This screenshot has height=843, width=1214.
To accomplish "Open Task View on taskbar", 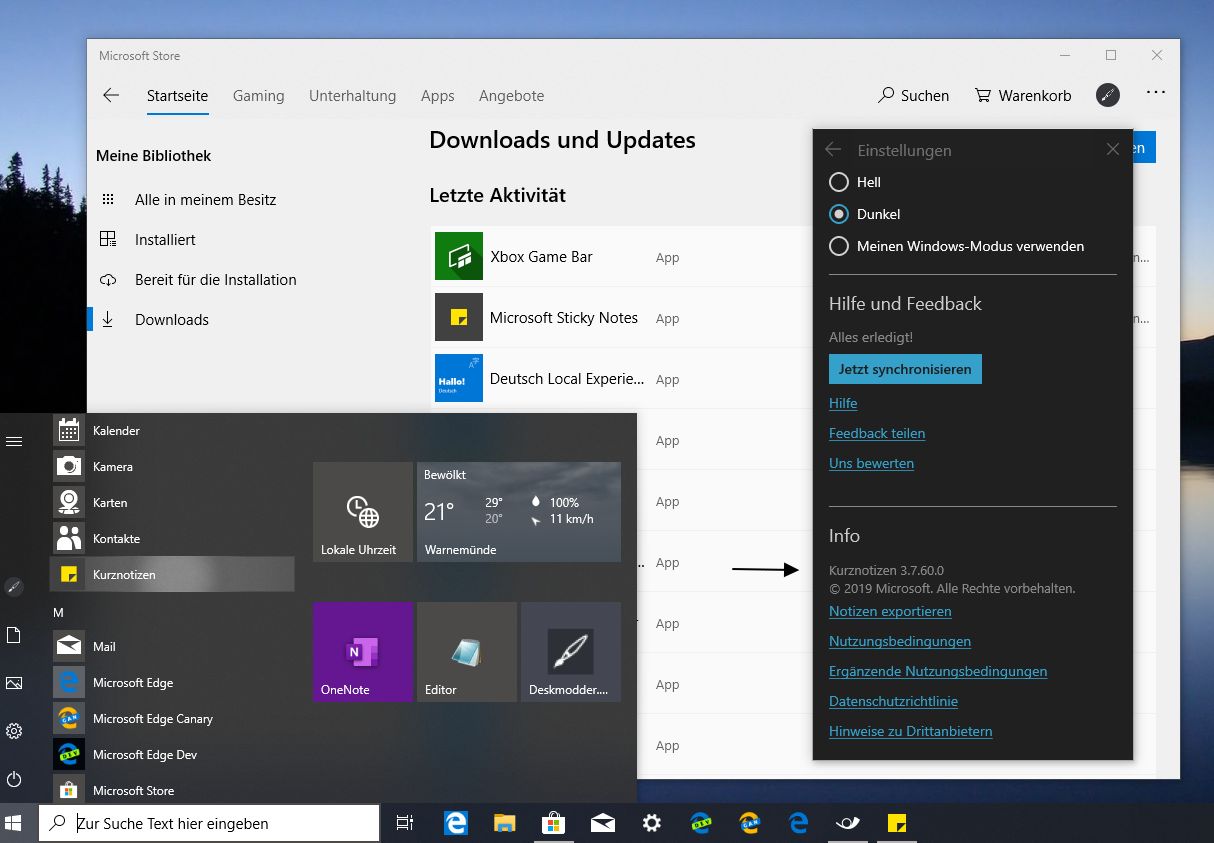I will 404,823.
